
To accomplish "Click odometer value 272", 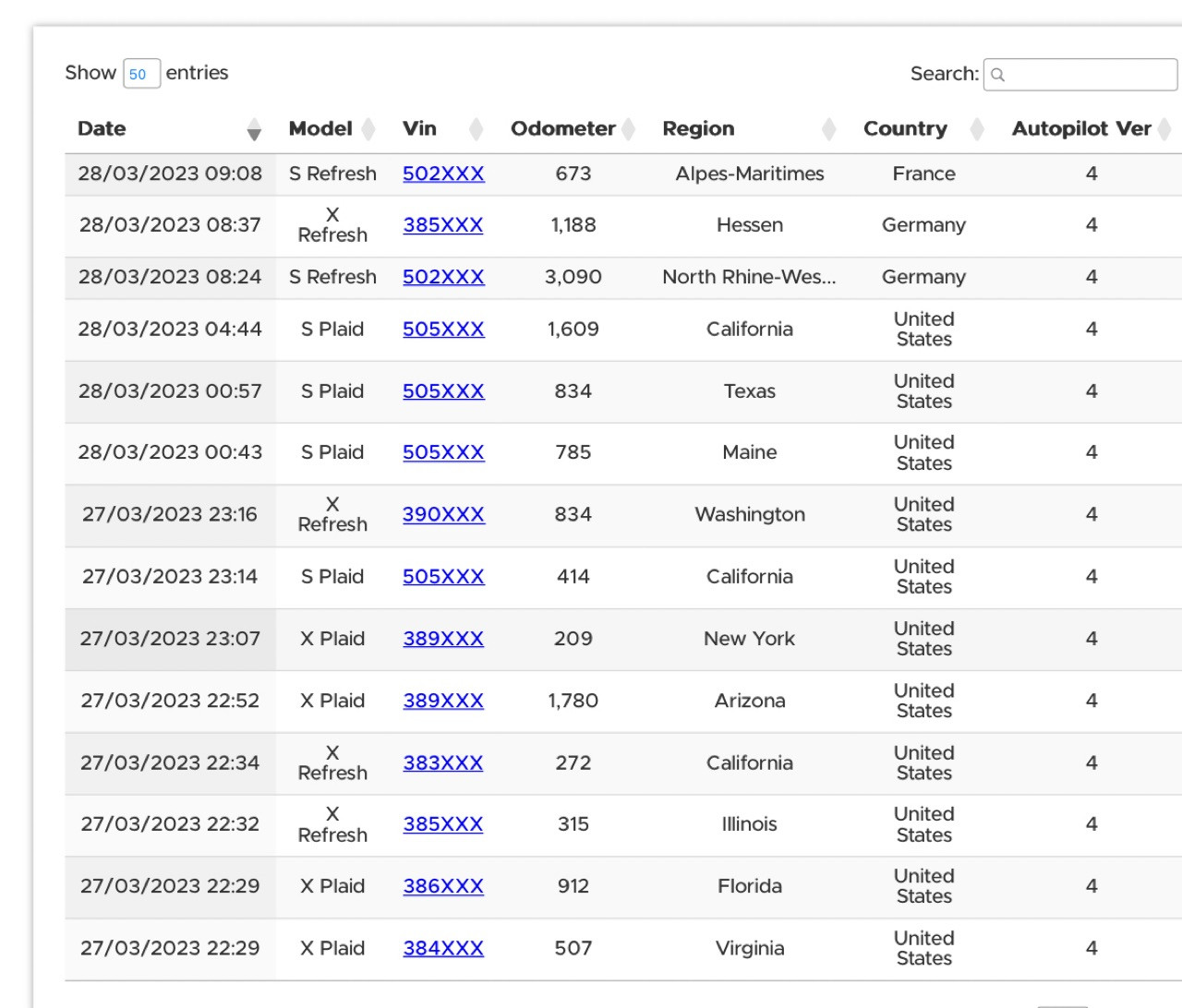I will (x=573, y=763).
